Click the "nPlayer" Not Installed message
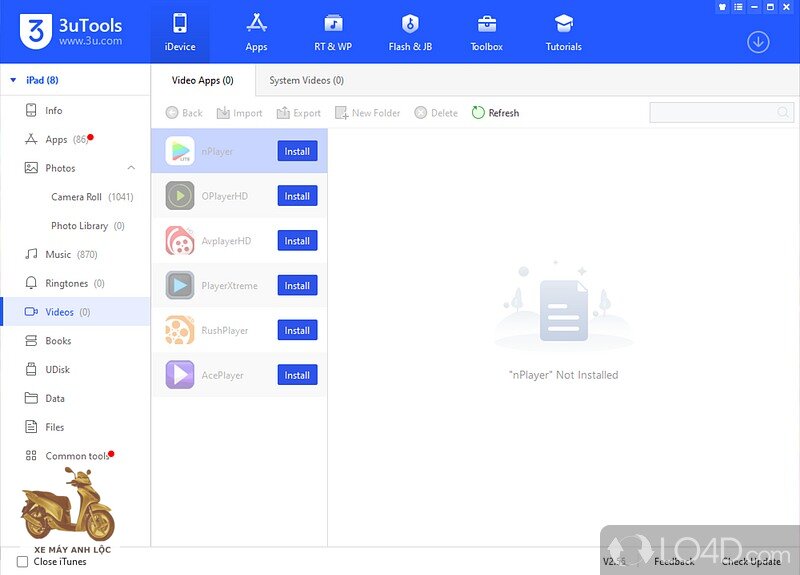The width and height of the screenshot is (800, 575). click(563, 375)
